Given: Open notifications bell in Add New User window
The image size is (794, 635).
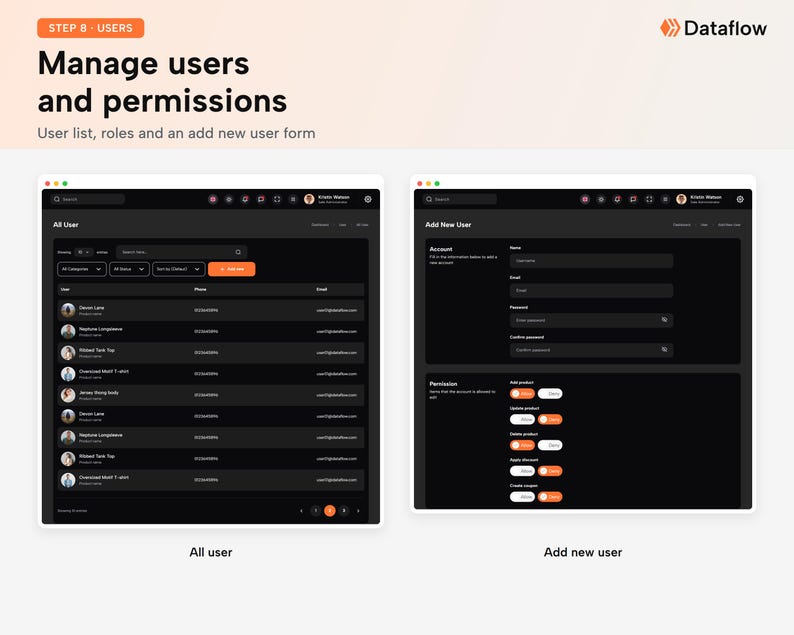Looking at the screenshot, I should (617, 200).
